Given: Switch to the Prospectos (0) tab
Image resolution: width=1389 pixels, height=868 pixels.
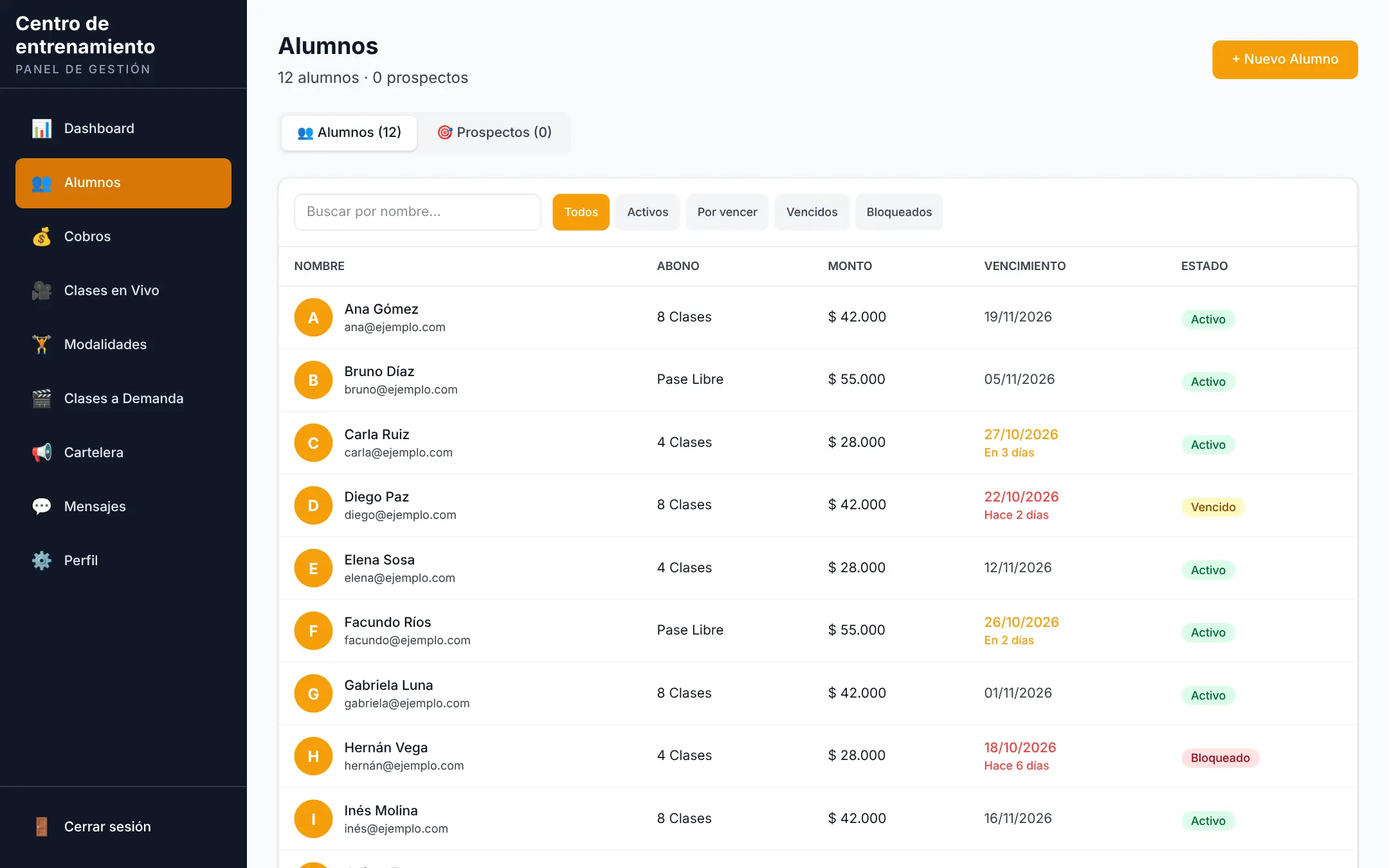Looking at the screenshot, I should [x=495, y=132].
